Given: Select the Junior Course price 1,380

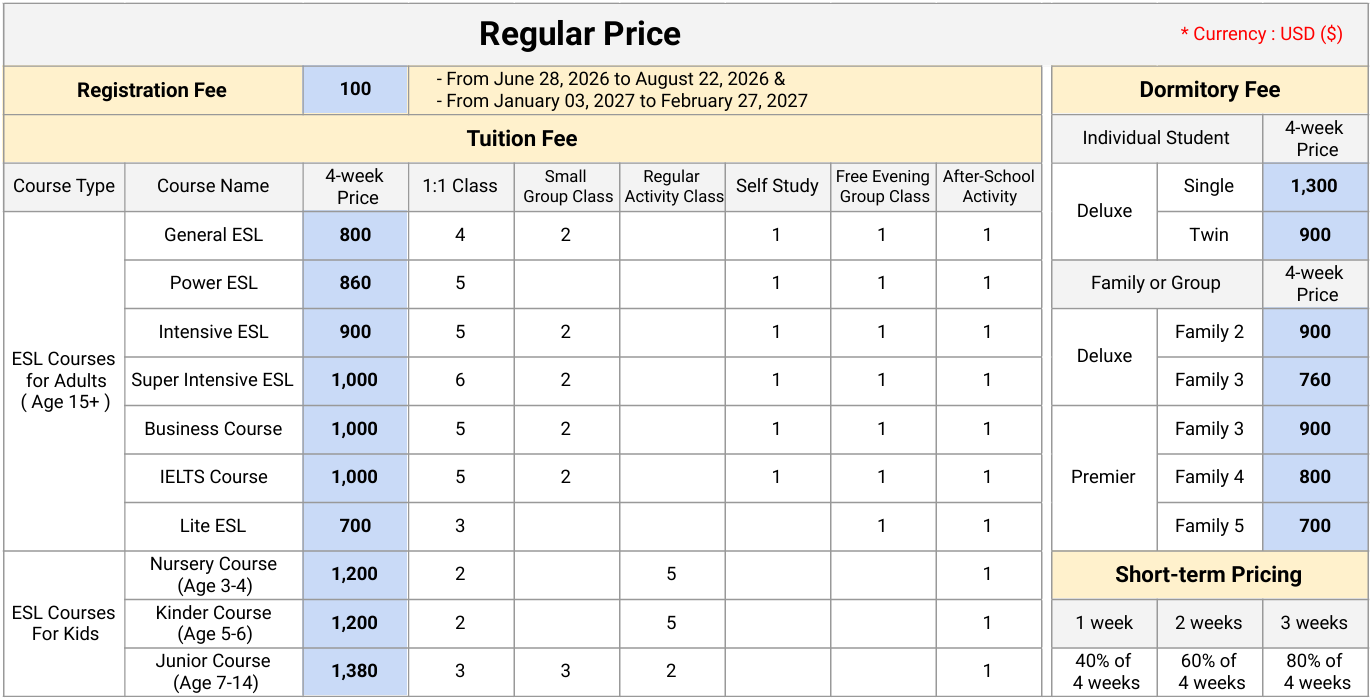Looking at the screenshot, I should 355,671.
